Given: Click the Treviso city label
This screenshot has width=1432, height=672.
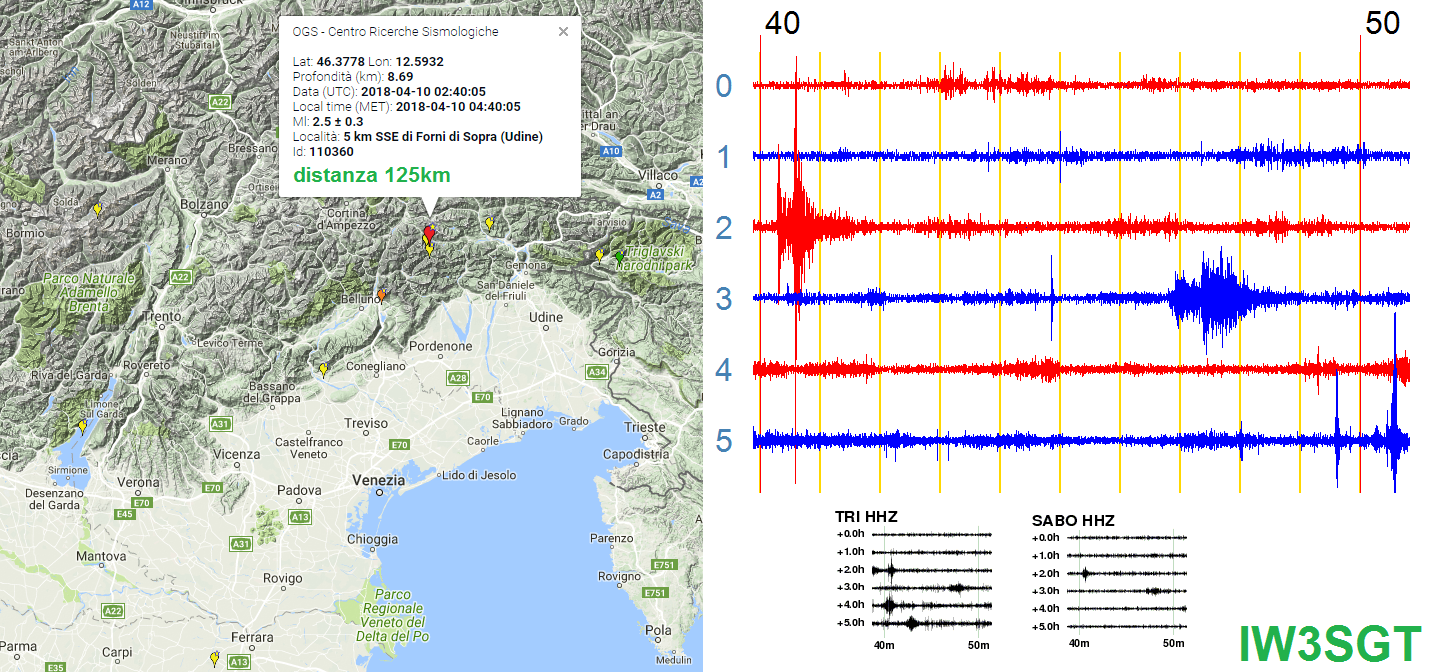Looking at the screenshot, I should pyautogui.click(x=365, y=423).
